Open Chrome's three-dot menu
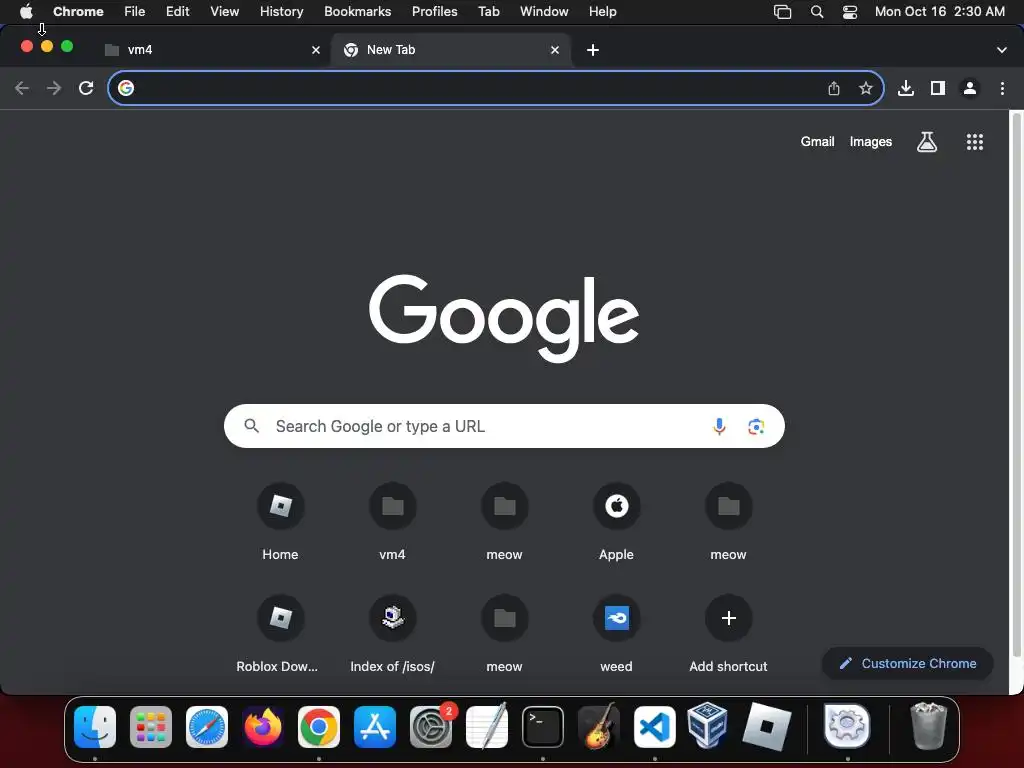1024x768 pixels. [1002, 88]
